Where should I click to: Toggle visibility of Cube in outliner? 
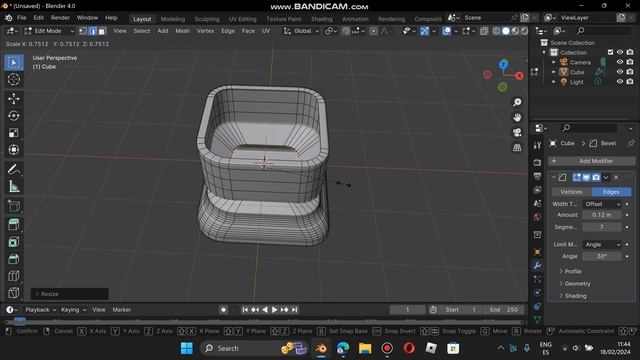pyautogui.click(x=620, y=72)
